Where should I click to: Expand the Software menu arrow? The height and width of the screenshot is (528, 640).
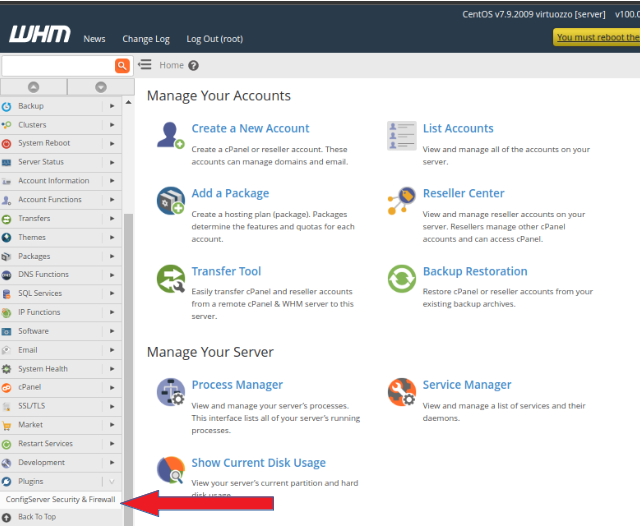[112, 331]
